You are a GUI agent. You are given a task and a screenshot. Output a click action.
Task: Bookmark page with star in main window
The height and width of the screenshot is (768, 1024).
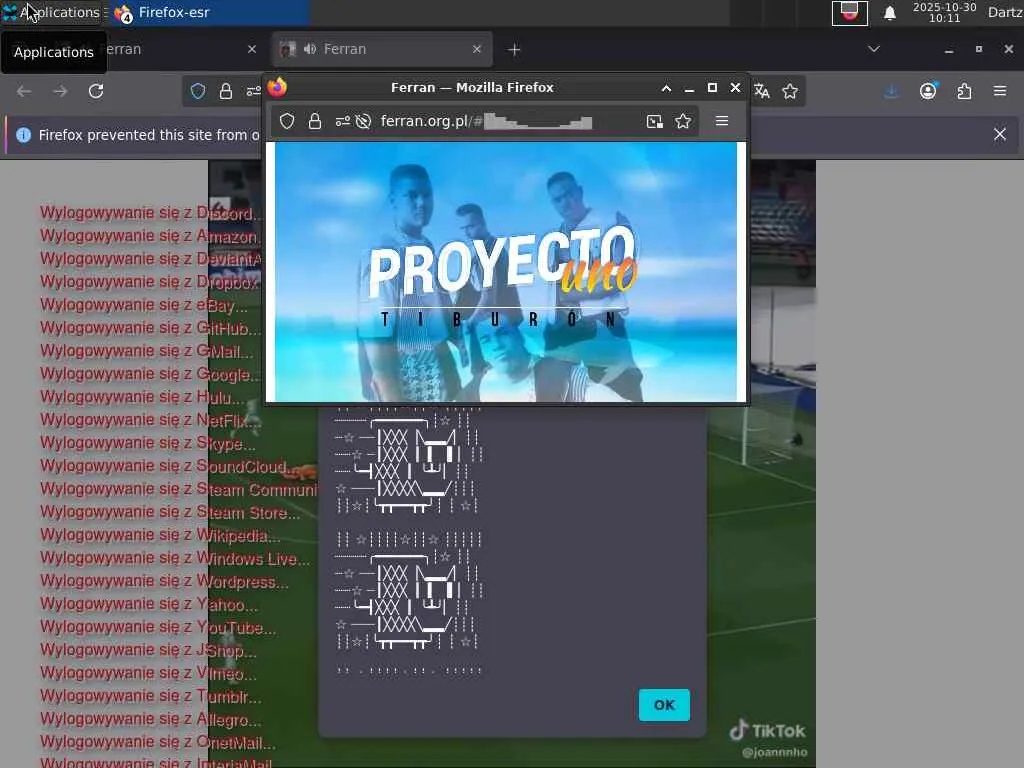coord(790,91)
